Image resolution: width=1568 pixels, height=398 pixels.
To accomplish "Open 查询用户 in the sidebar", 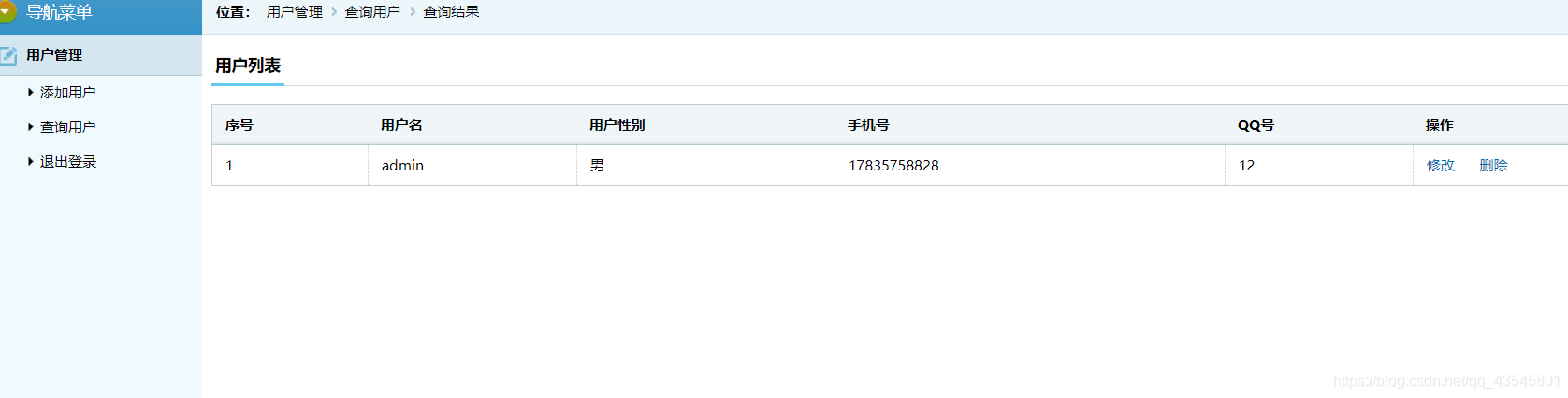I will (67, 126).
